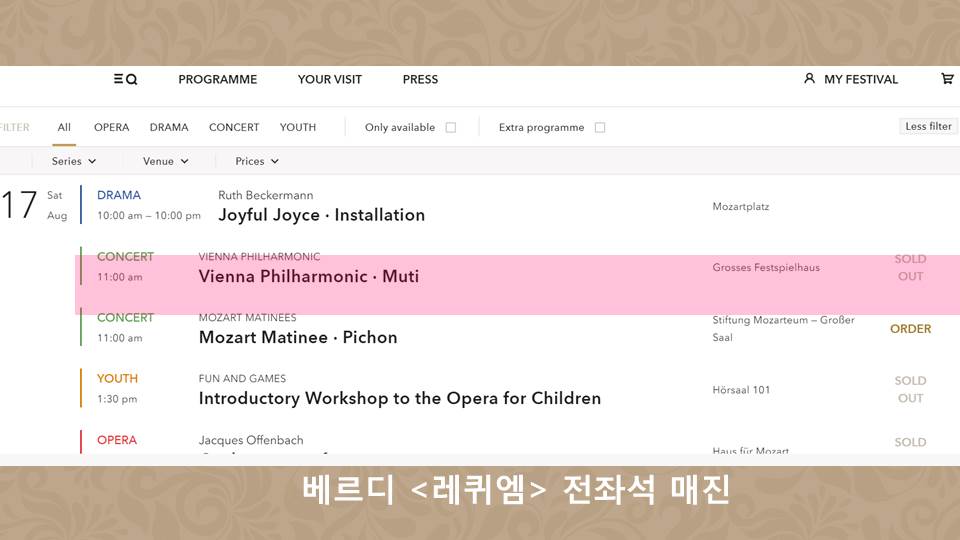Filter events by OPERA
Viewport: 960px width, 540px height.
pos(111,127)
